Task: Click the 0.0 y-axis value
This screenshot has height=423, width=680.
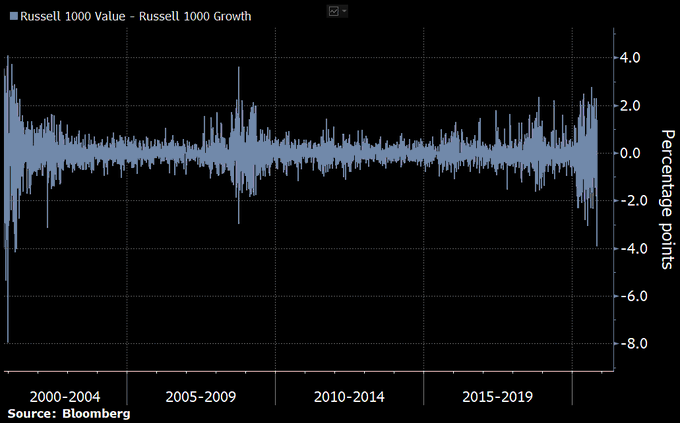Action: (x=630, y=153)
